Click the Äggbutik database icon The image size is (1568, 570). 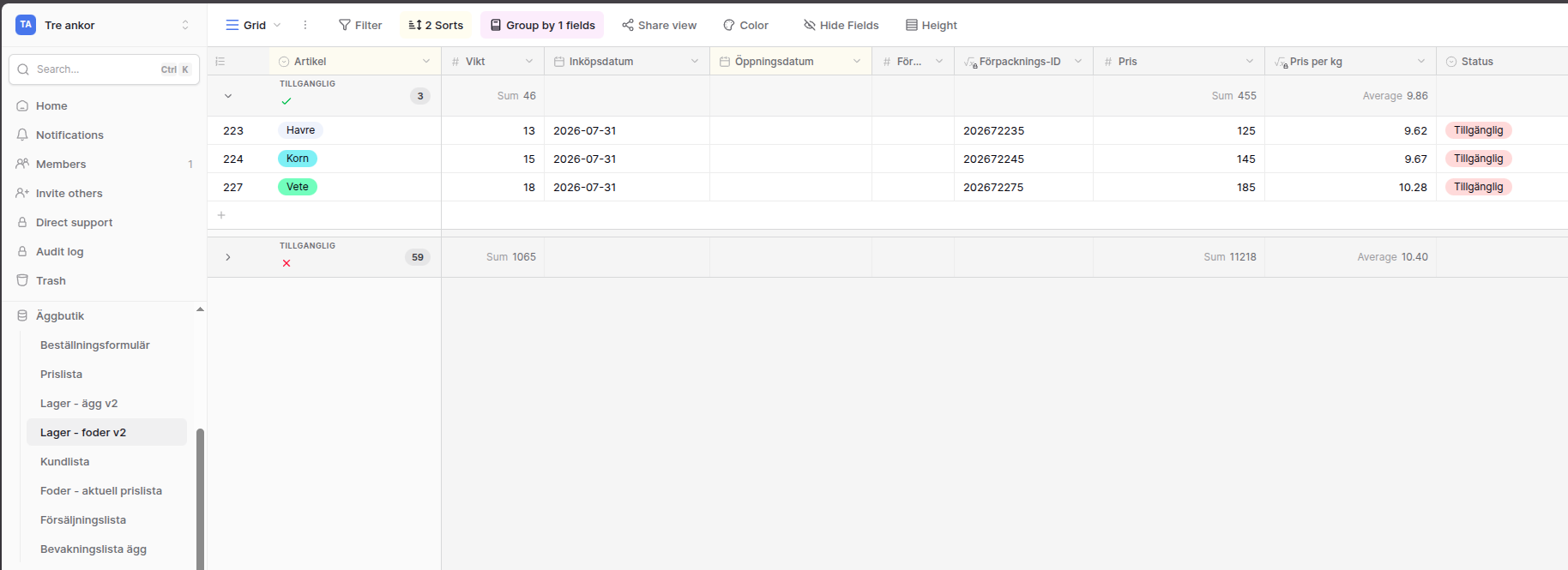pos(22,316)
